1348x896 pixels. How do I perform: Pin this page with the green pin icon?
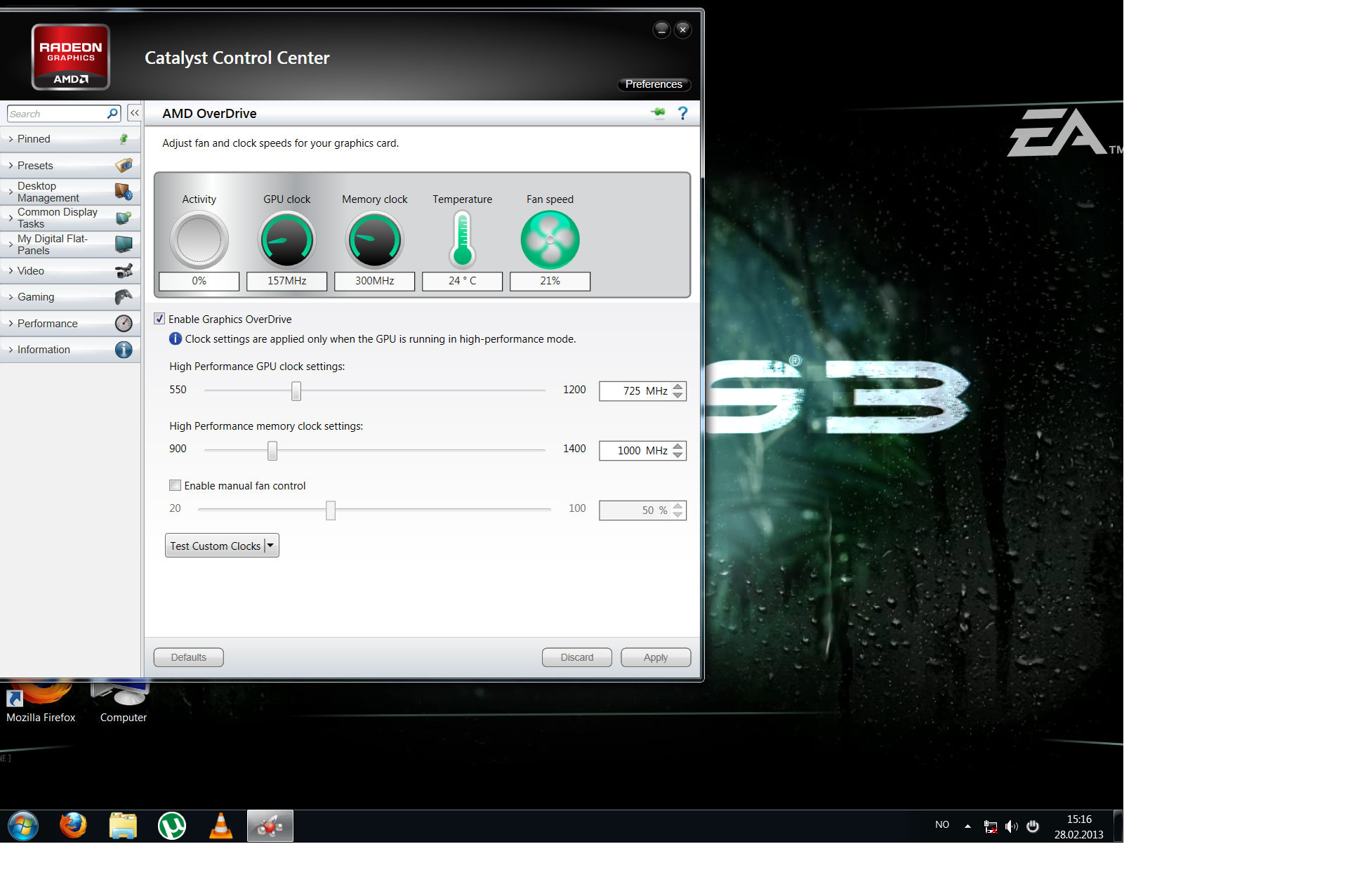pyautogui.click(x=658, y=112)
